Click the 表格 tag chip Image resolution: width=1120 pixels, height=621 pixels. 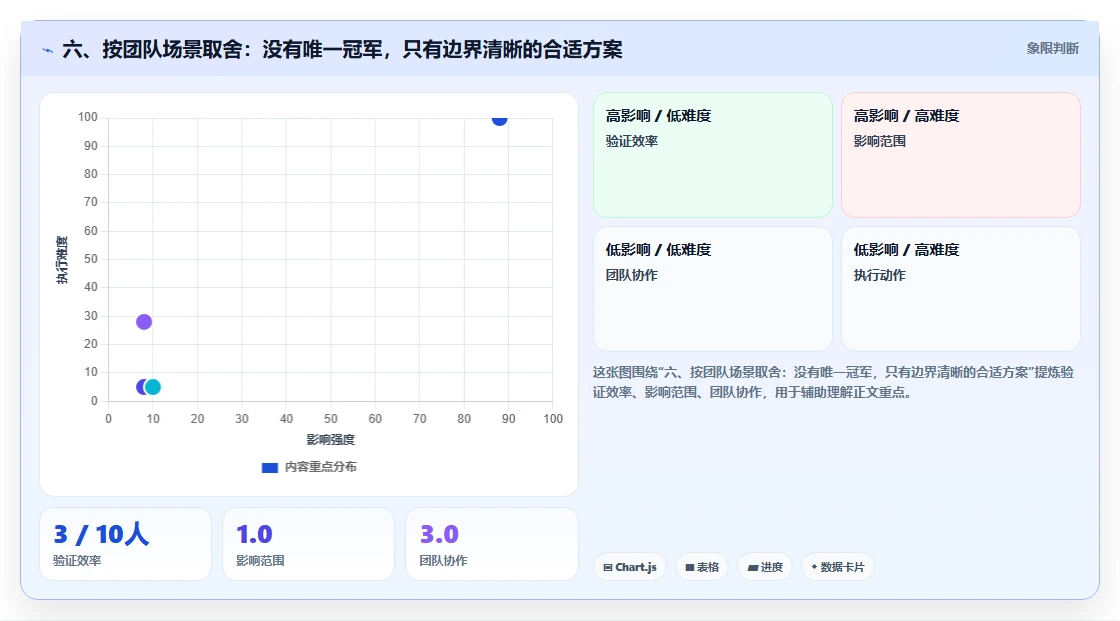702,567
